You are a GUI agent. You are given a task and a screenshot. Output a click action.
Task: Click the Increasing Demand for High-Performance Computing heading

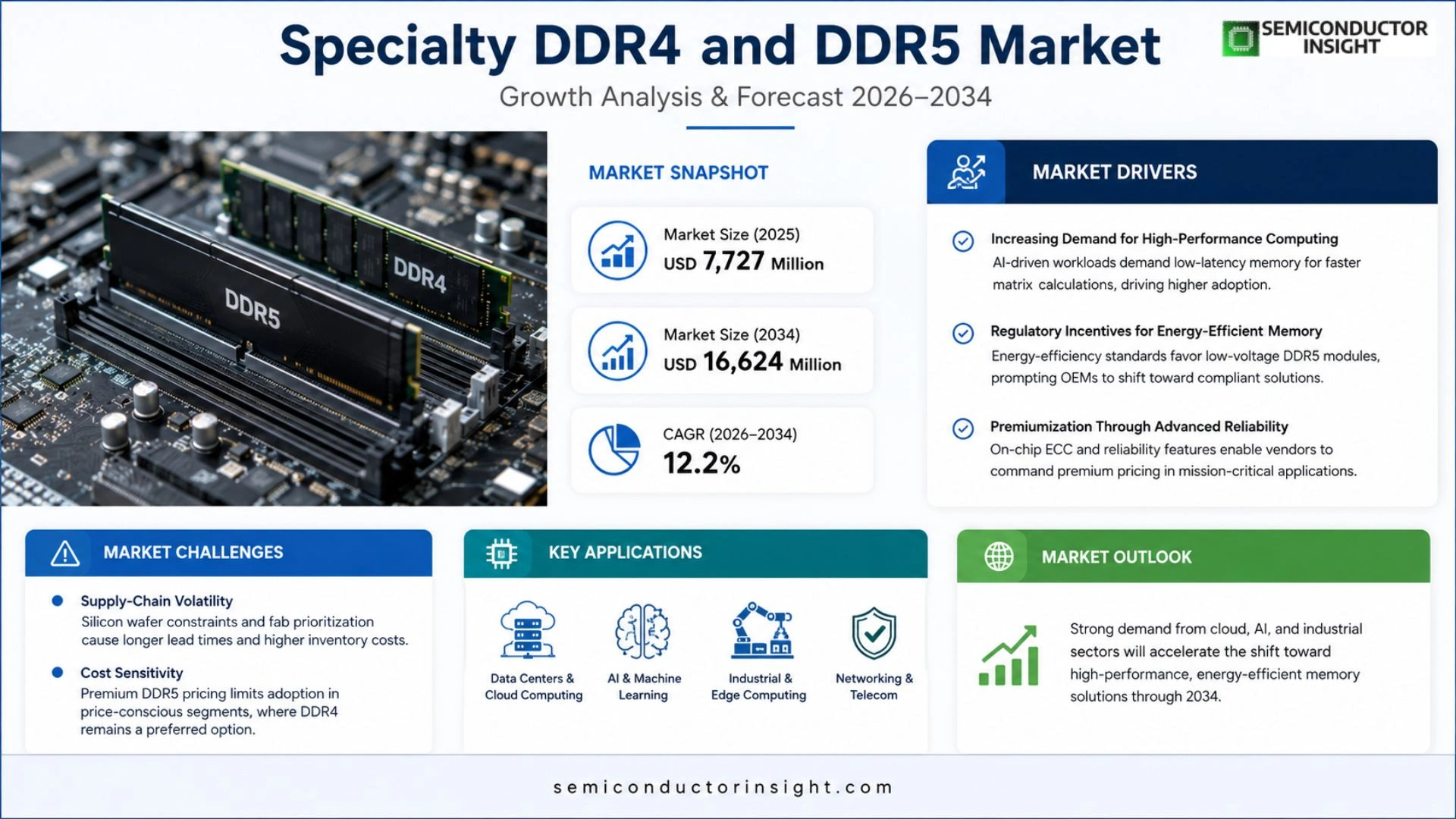pyautogui.click(x=1164, y=239)
